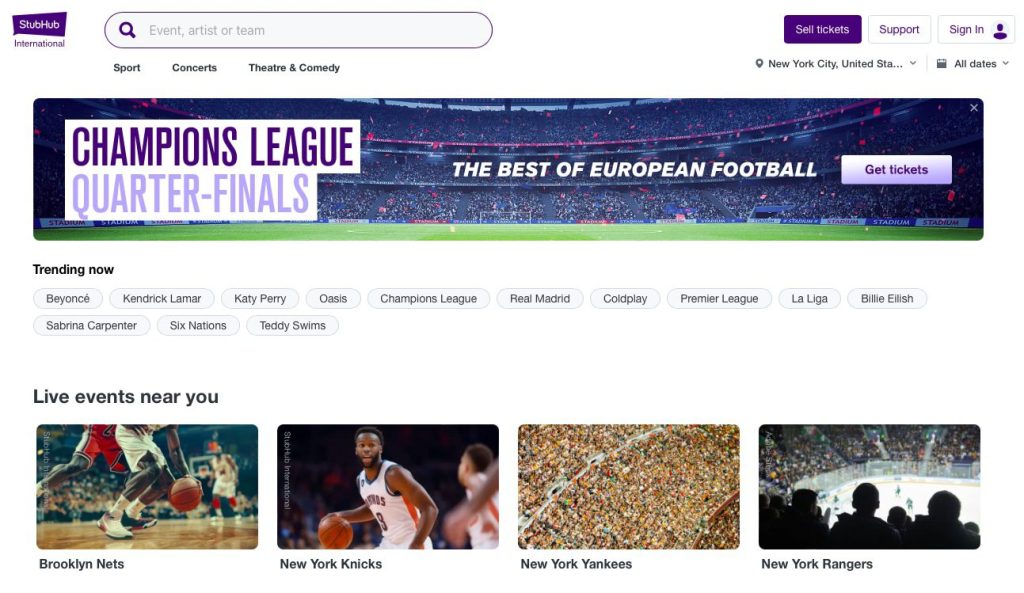Viewport: 1024px width, 593px height.
Task: Click the Champions League Quarter-Finals banner title
Action: (212, 170)
